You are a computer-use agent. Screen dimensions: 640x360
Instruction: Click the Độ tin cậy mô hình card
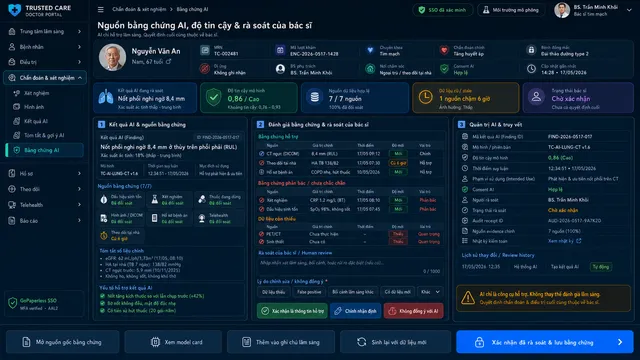[x=249, y=98]
